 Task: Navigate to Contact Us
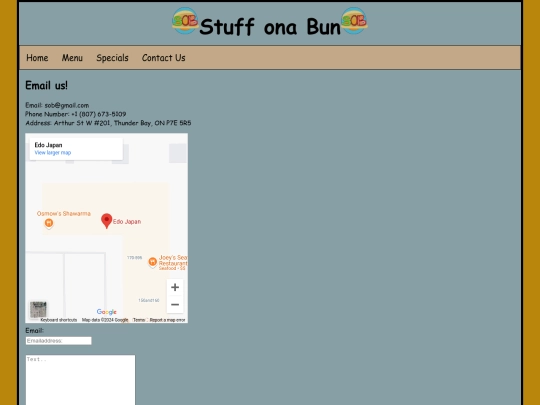164,58
